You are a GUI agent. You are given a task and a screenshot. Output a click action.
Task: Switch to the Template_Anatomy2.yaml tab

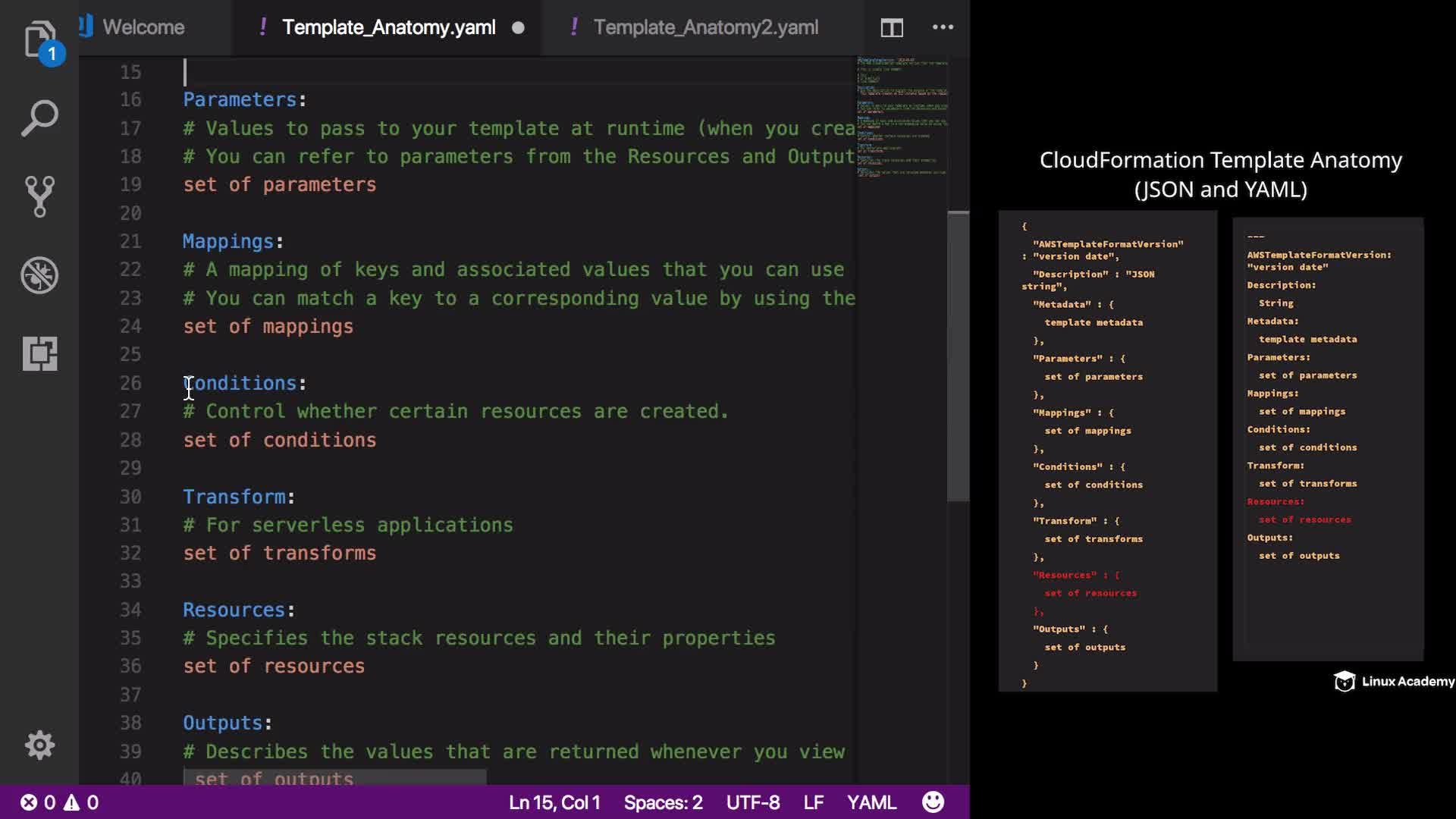[705, 27]
